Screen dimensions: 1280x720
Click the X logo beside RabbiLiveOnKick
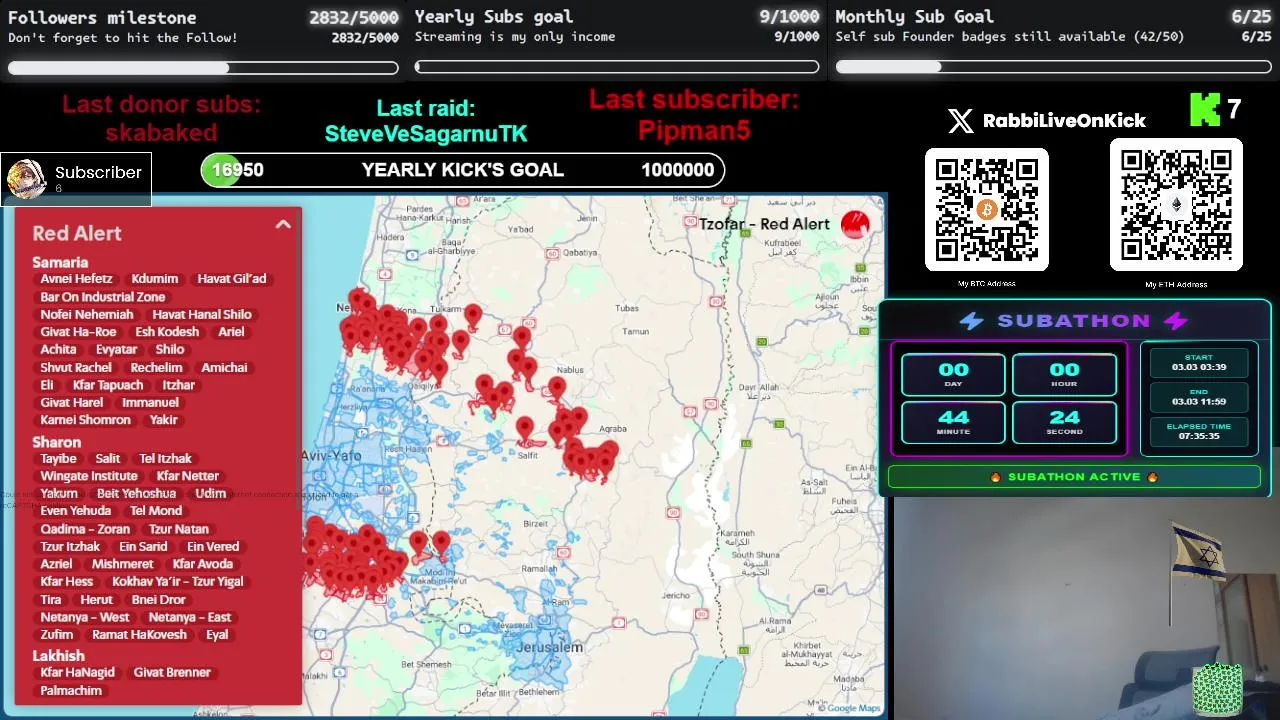(x=960, y=121)
